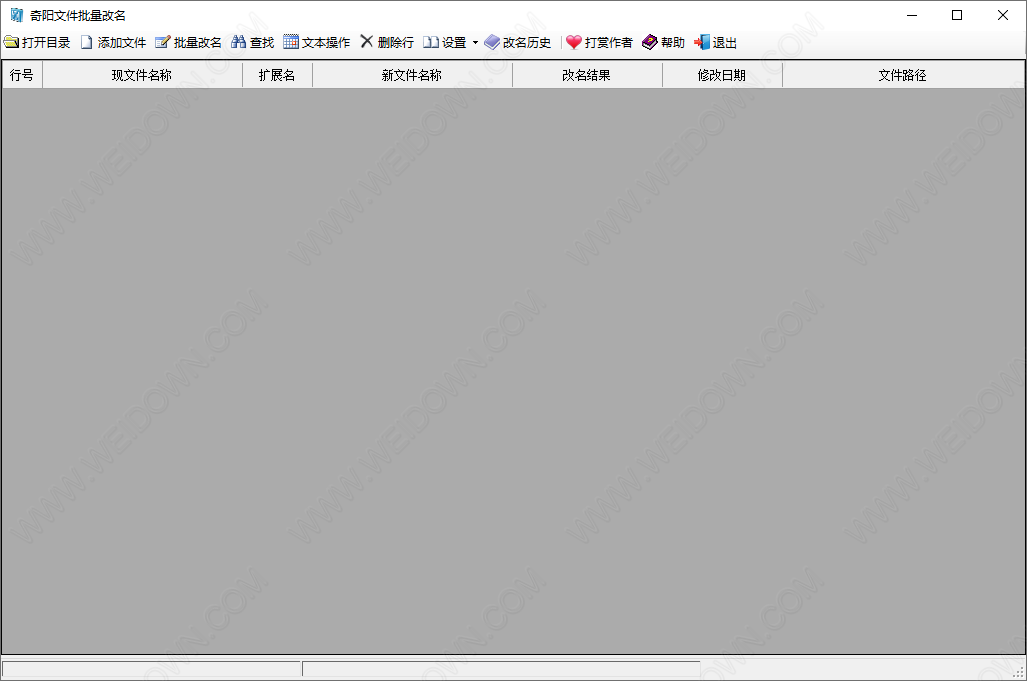Screen dimensions: 1027x681
Task: Click the 帮助 book icon
Action: [x=650, y=43]
